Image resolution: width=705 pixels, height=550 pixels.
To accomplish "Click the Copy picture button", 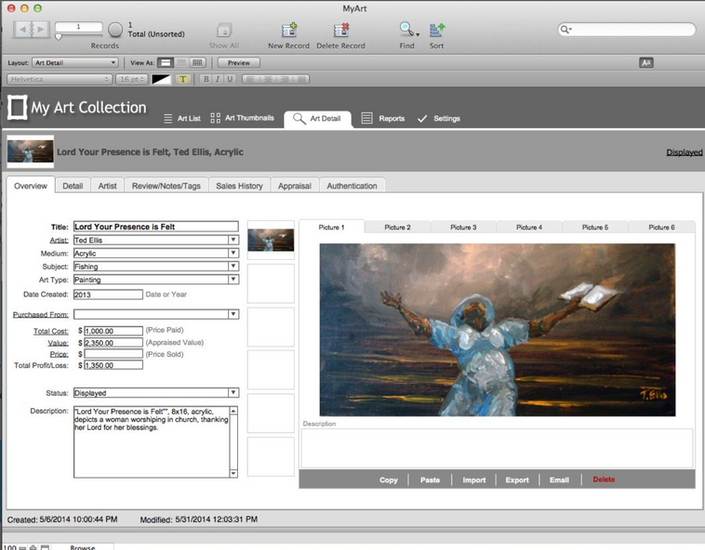I will tap(388, 480).
